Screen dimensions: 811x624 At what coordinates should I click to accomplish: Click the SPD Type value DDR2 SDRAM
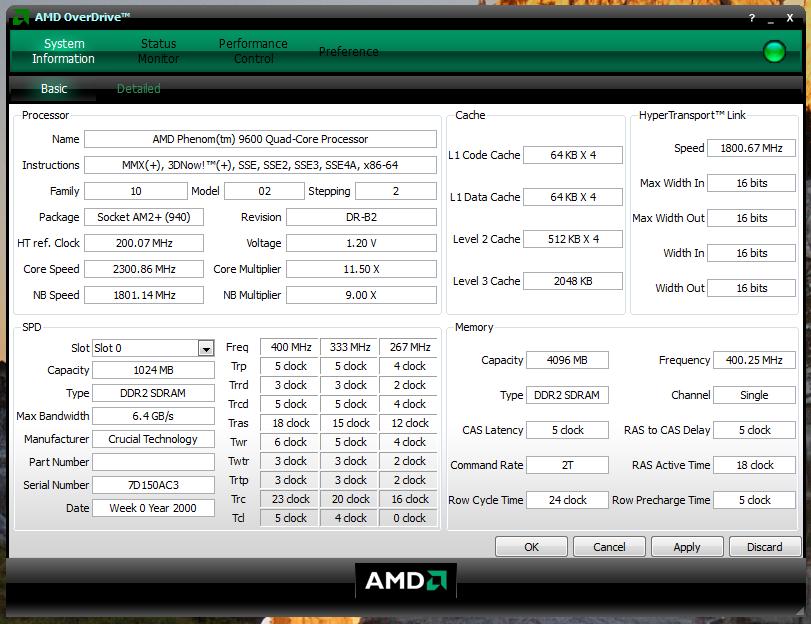point(153,393)
